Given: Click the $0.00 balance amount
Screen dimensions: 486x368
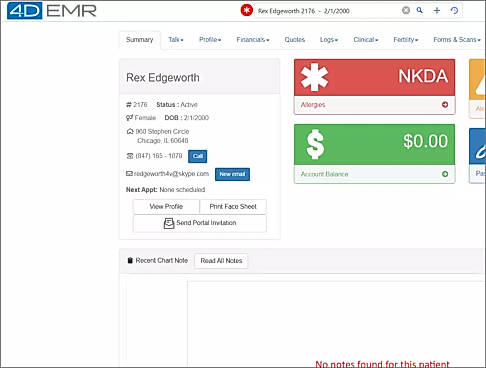Looking at the screenshot, I should tap(425, 141).
